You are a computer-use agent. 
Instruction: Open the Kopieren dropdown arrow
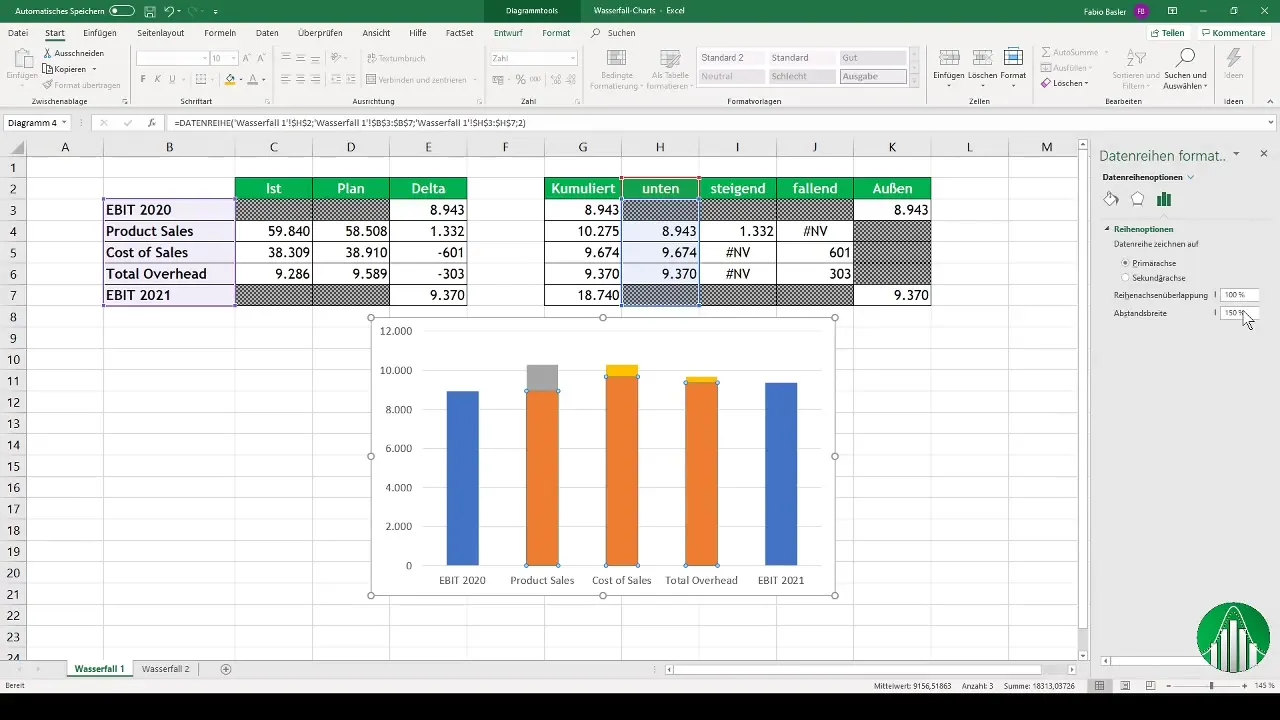tap(94, 69)
